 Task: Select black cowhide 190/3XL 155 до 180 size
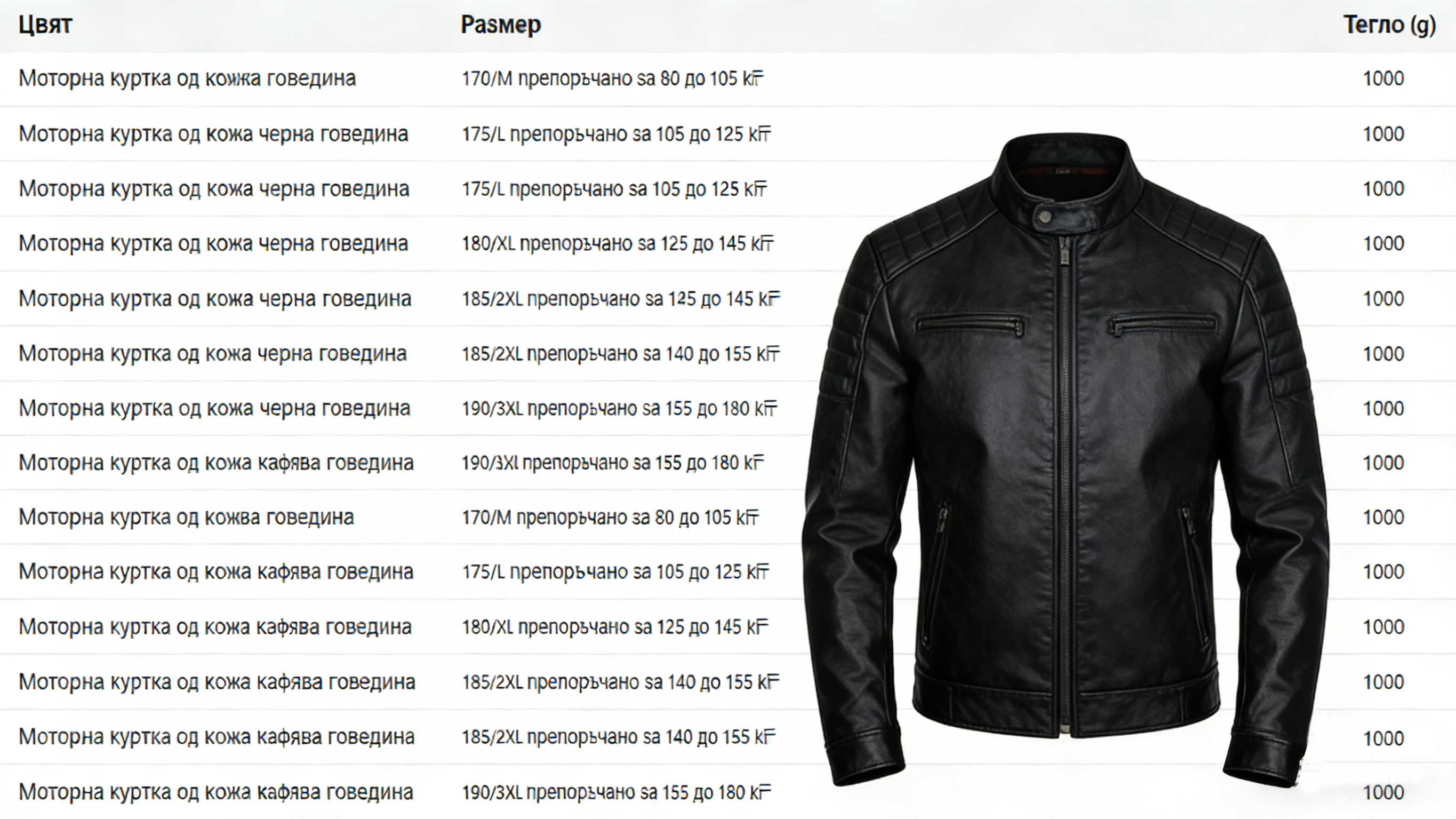pyautogui.click(x=620, y=408)
